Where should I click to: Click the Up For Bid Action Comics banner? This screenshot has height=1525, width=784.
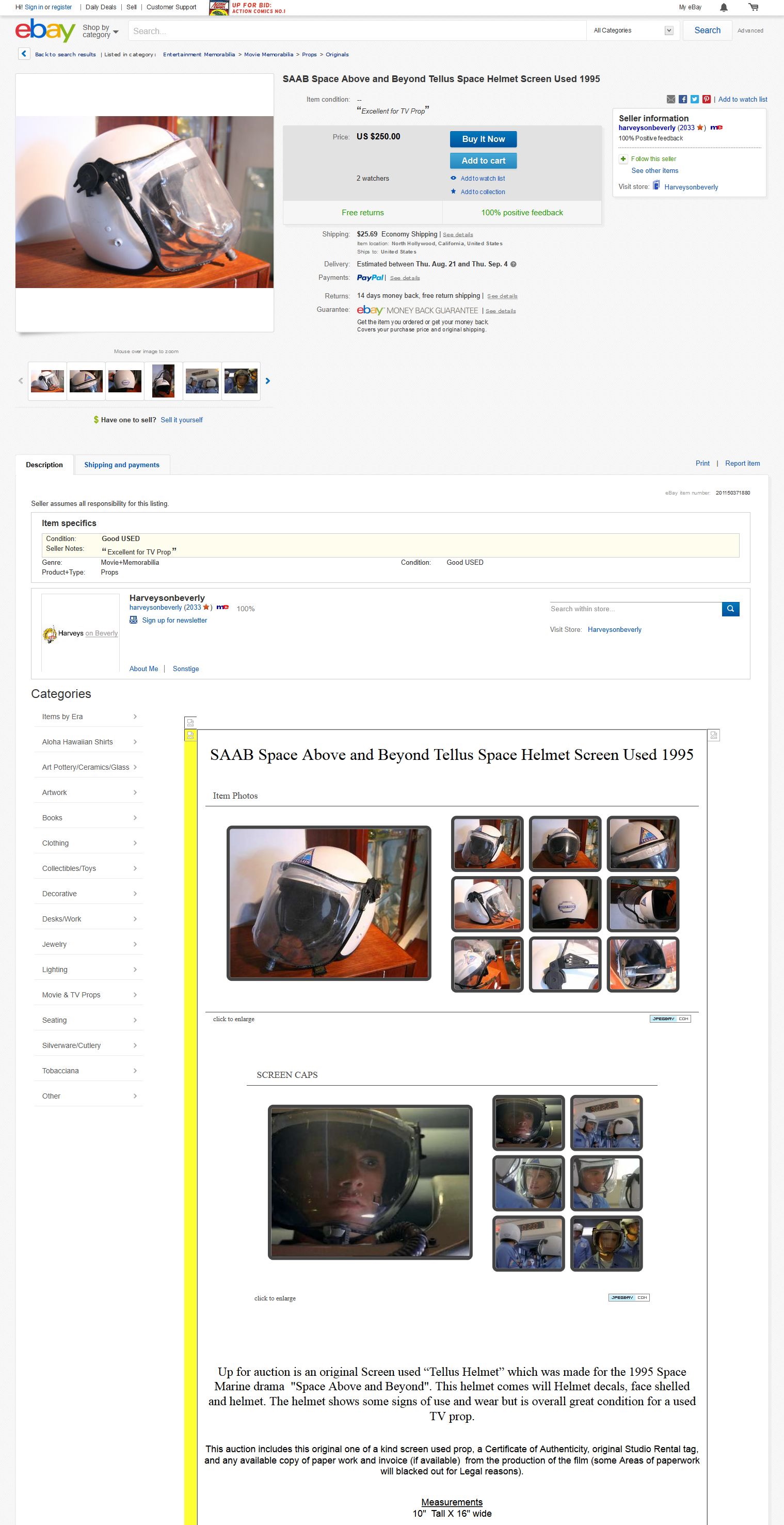click(x=248, y=8)
